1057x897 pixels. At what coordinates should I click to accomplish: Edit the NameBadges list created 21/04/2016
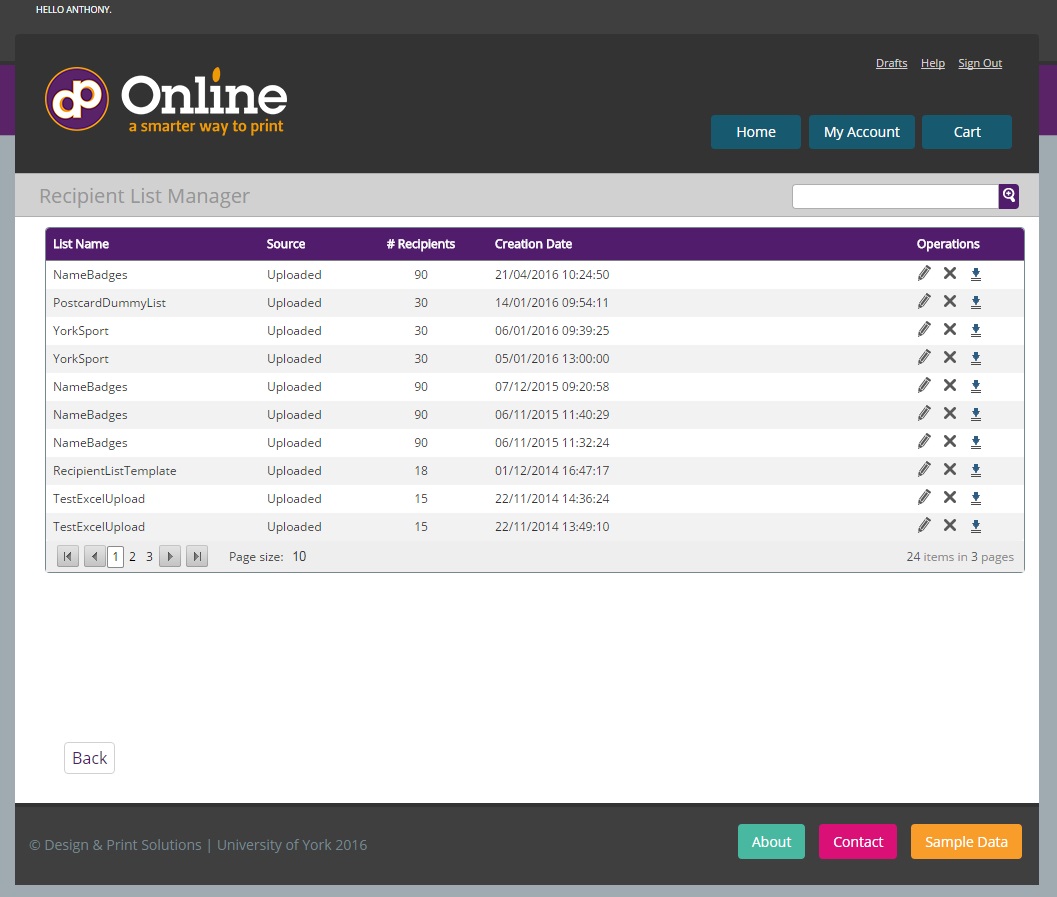coord(924,273)
